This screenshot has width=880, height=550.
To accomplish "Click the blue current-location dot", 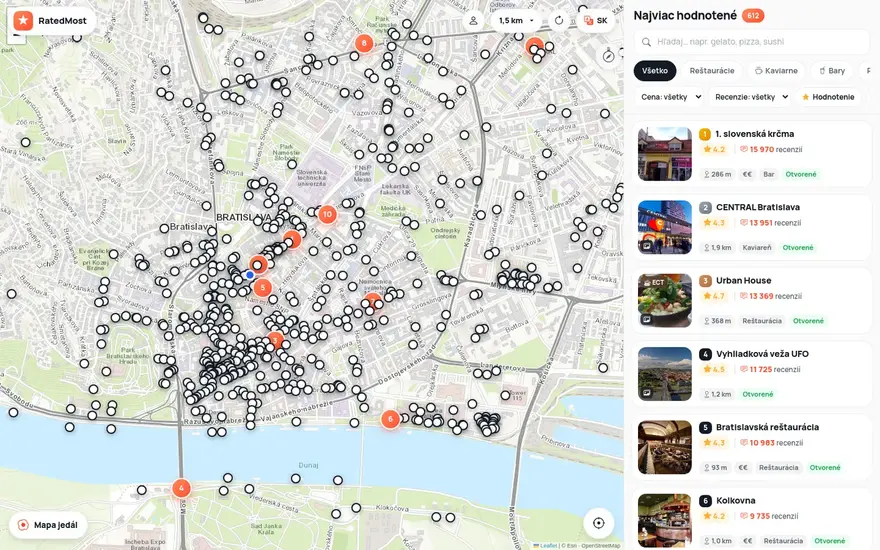I will pyautogui.click(x=250, y=275).
